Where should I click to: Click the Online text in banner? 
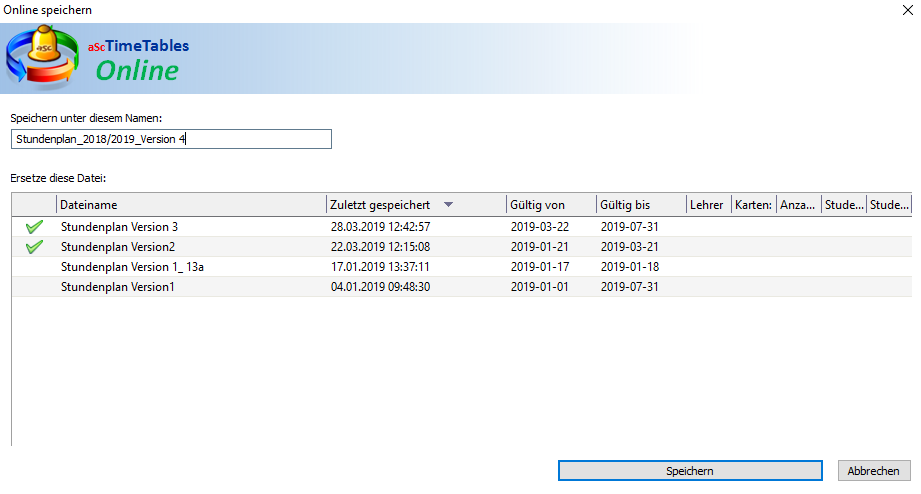pyautogui.click(x=137, y=70)
